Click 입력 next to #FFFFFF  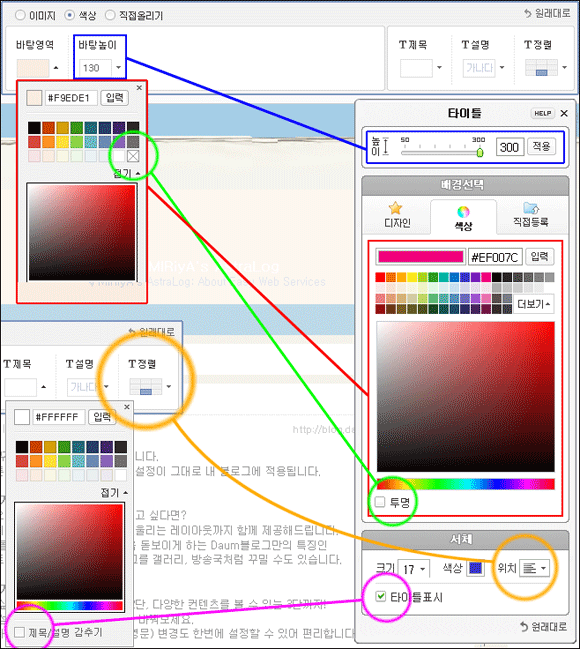pos(102,417)
